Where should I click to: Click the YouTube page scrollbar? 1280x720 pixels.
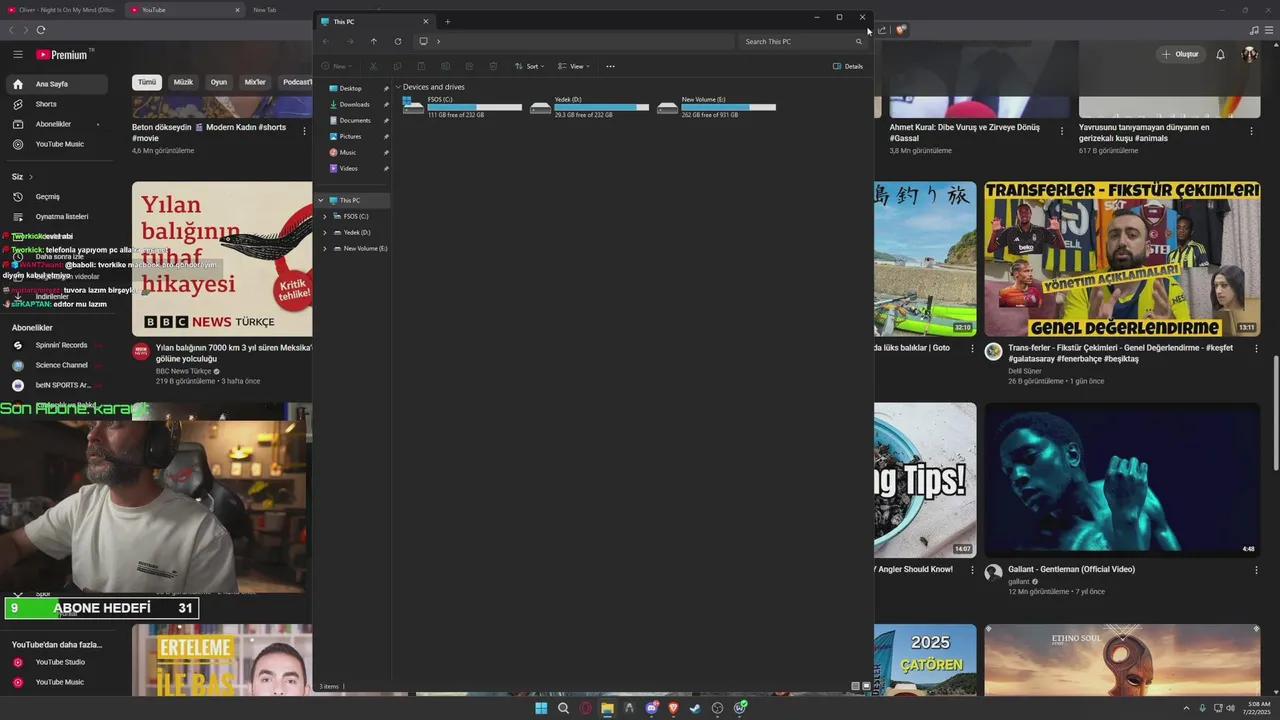pyautogui.click(x=1275, y=414)
